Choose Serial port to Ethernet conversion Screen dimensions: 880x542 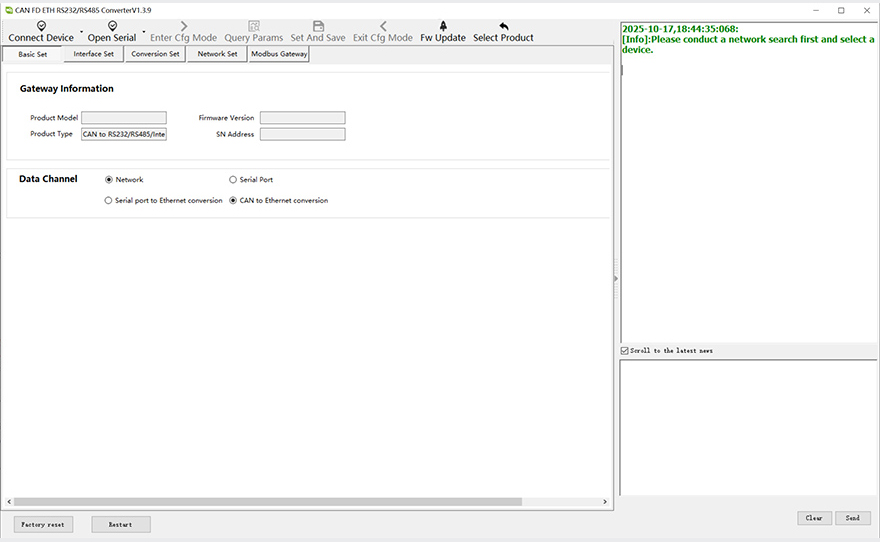(x=109, y=200)
